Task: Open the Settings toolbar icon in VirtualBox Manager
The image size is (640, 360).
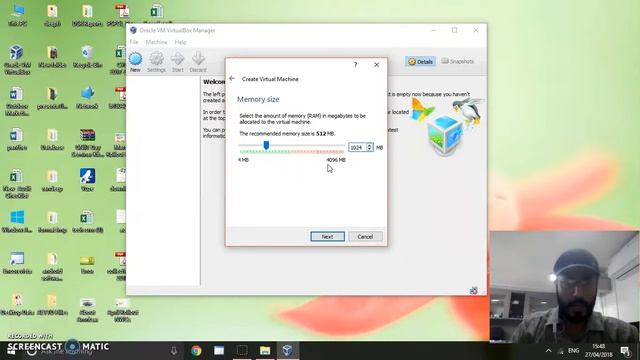Action: pos(156,62)
